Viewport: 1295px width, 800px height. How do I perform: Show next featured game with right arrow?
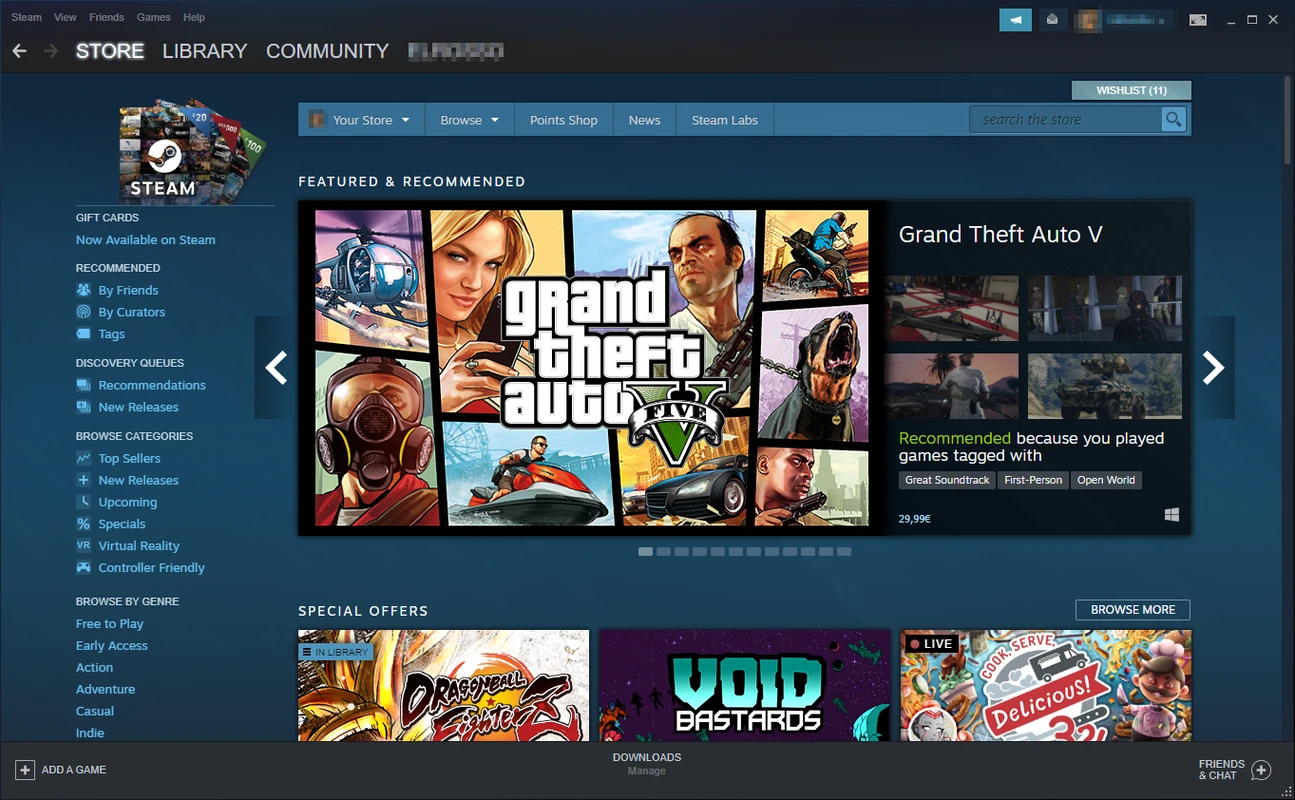coord(1213,368)
